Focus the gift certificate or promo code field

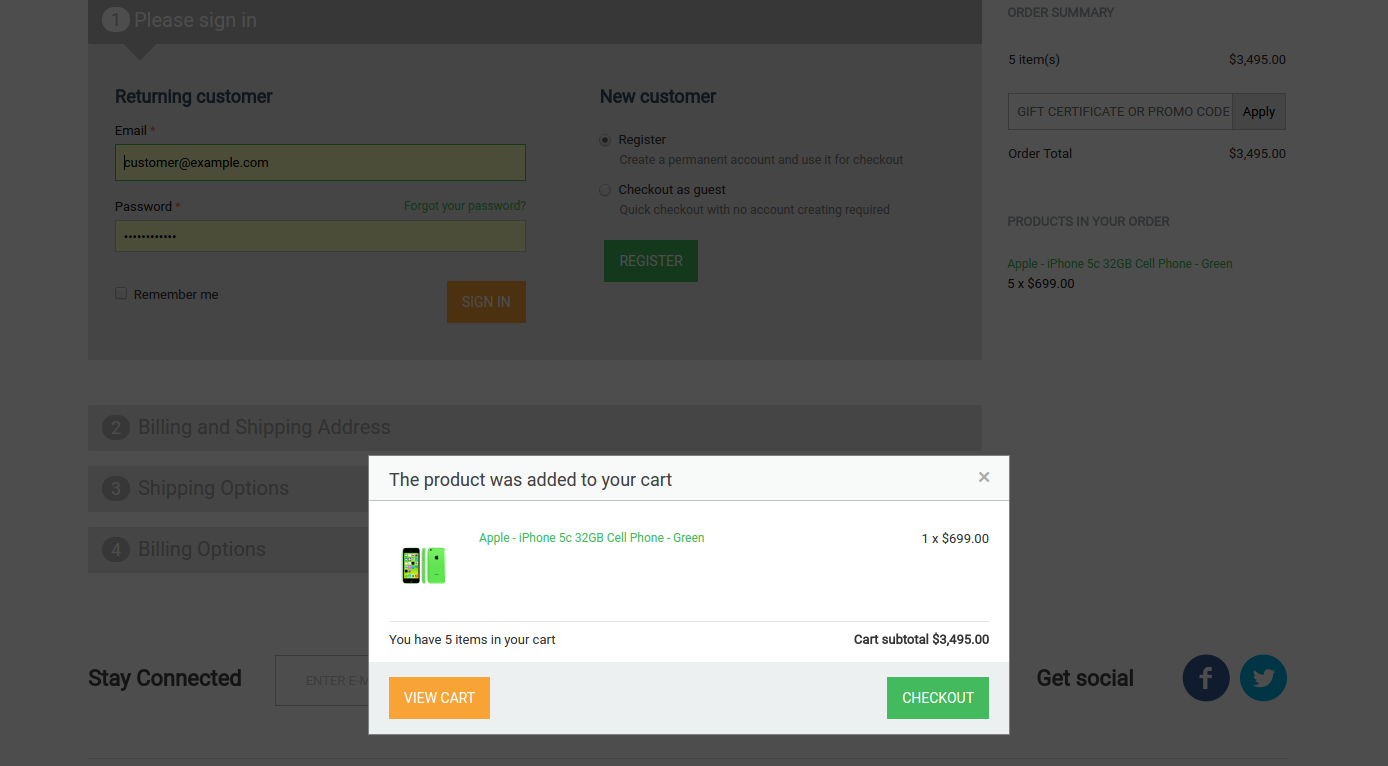(x=1120, y=112)
